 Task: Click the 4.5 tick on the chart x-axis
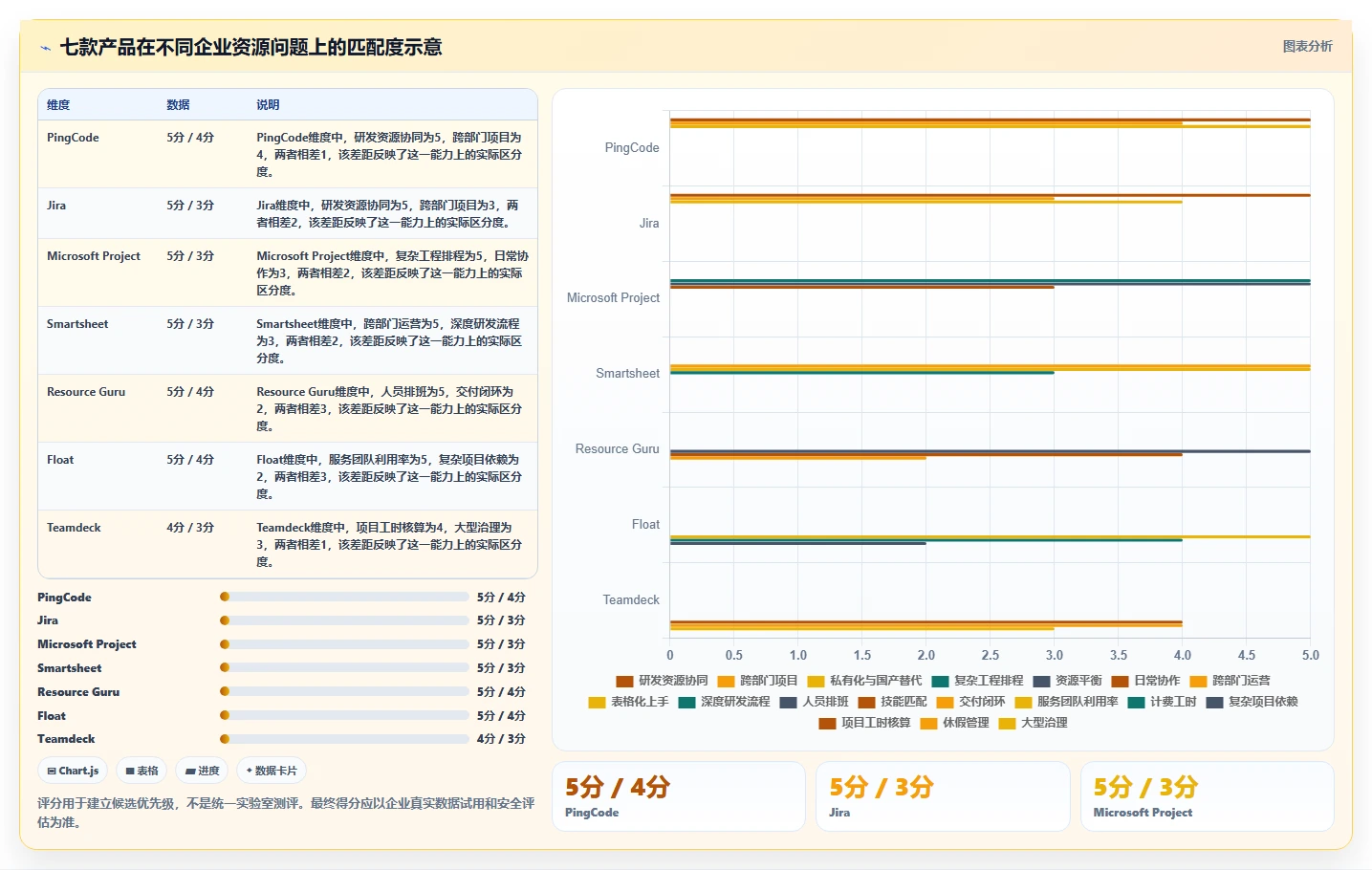(1247, 656)
